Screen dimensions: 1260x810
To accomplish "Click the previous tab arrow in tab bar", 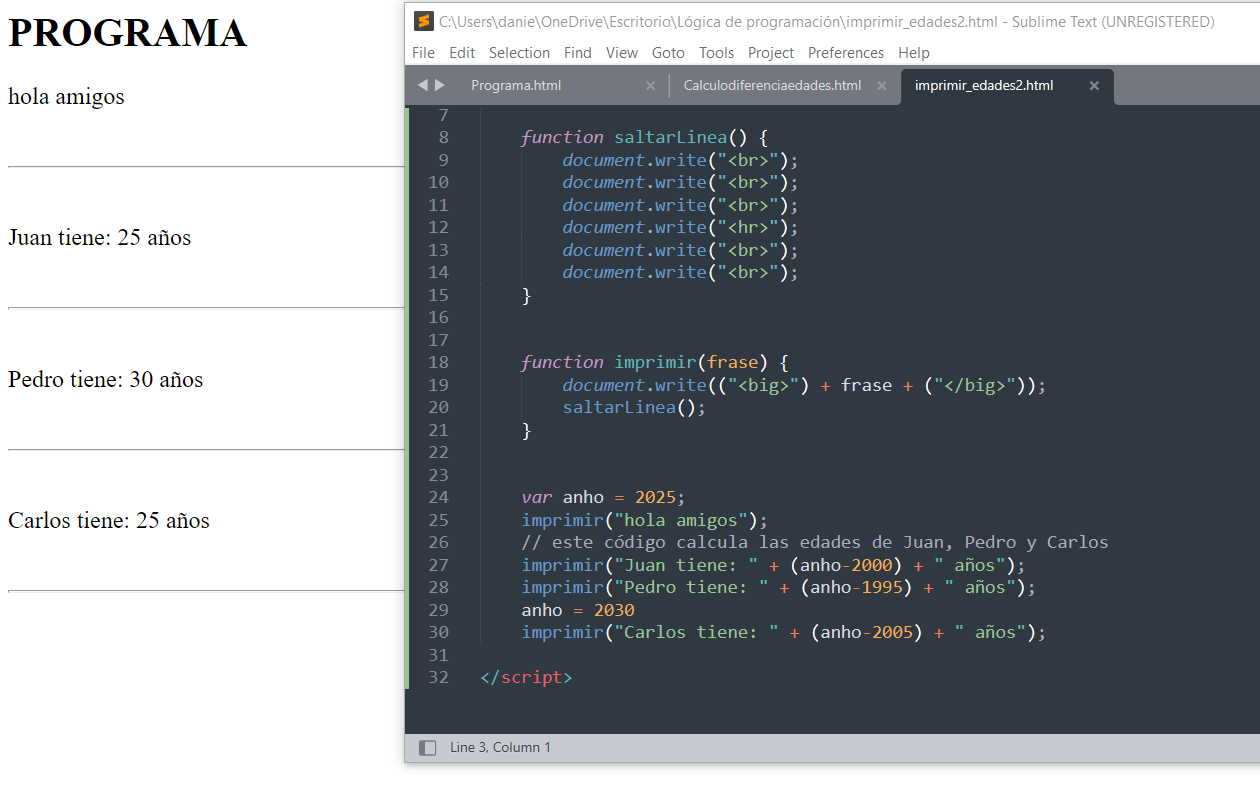I will (422, 85).
